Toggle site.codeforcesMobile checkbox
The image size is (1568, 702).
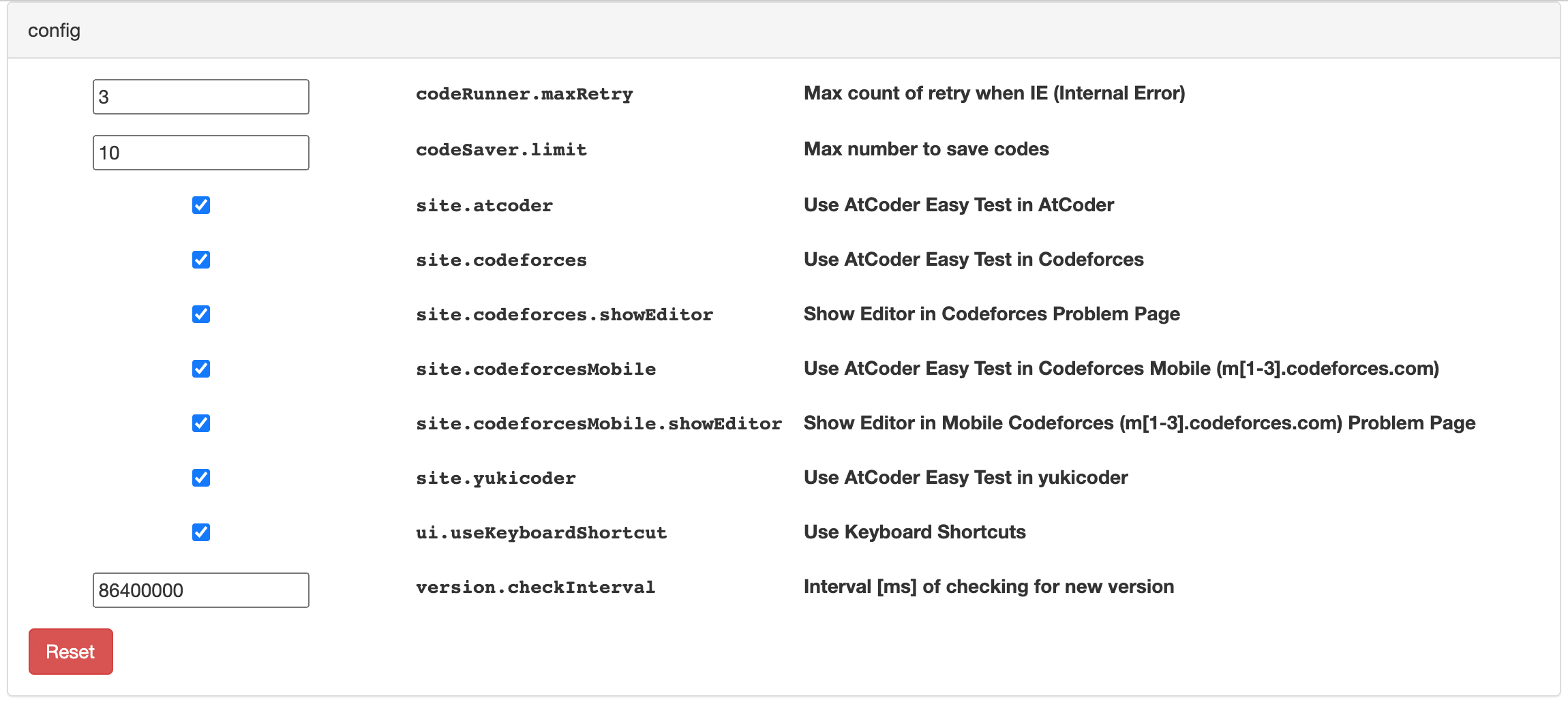point(201,369)
